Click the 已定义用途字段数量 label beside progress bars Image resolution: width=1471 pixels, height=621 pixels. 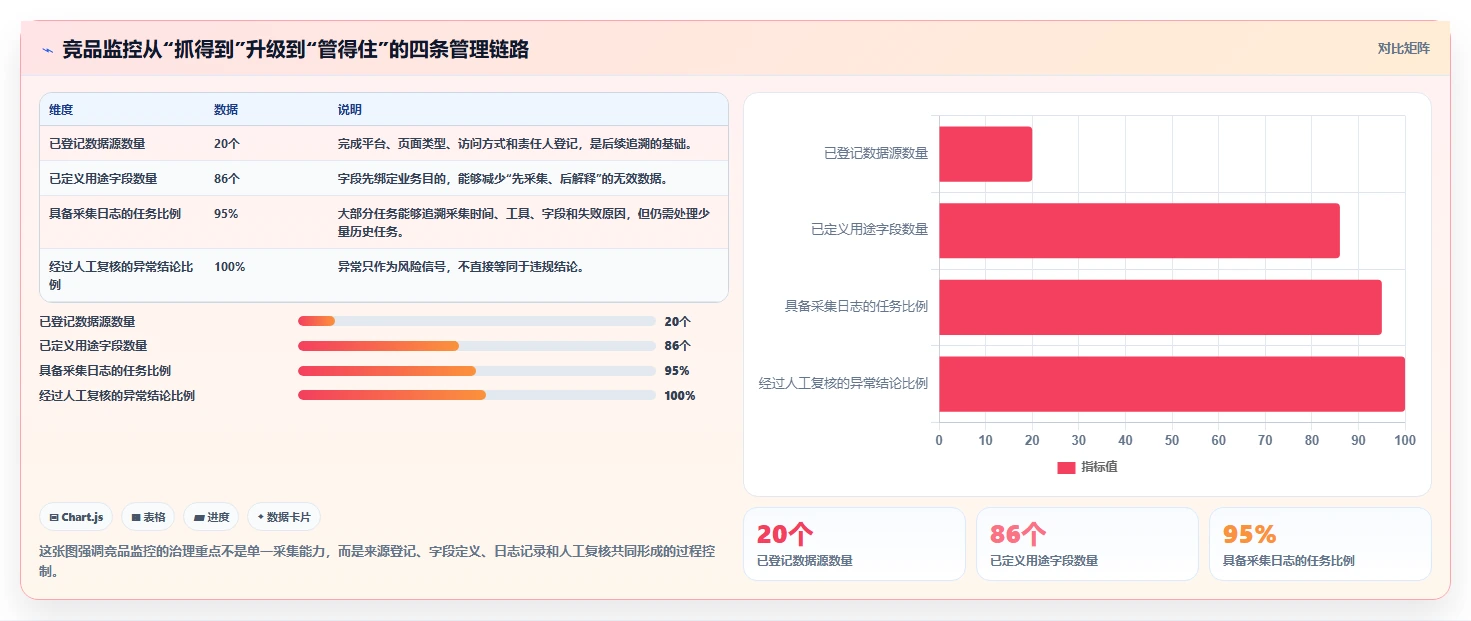[93, 346]
